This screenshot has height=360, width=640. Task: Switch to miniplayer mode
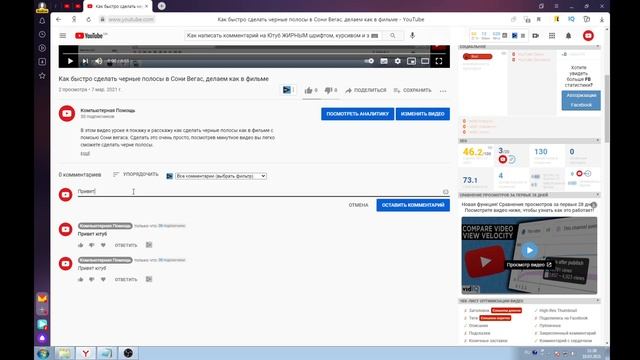click(411, 61)
